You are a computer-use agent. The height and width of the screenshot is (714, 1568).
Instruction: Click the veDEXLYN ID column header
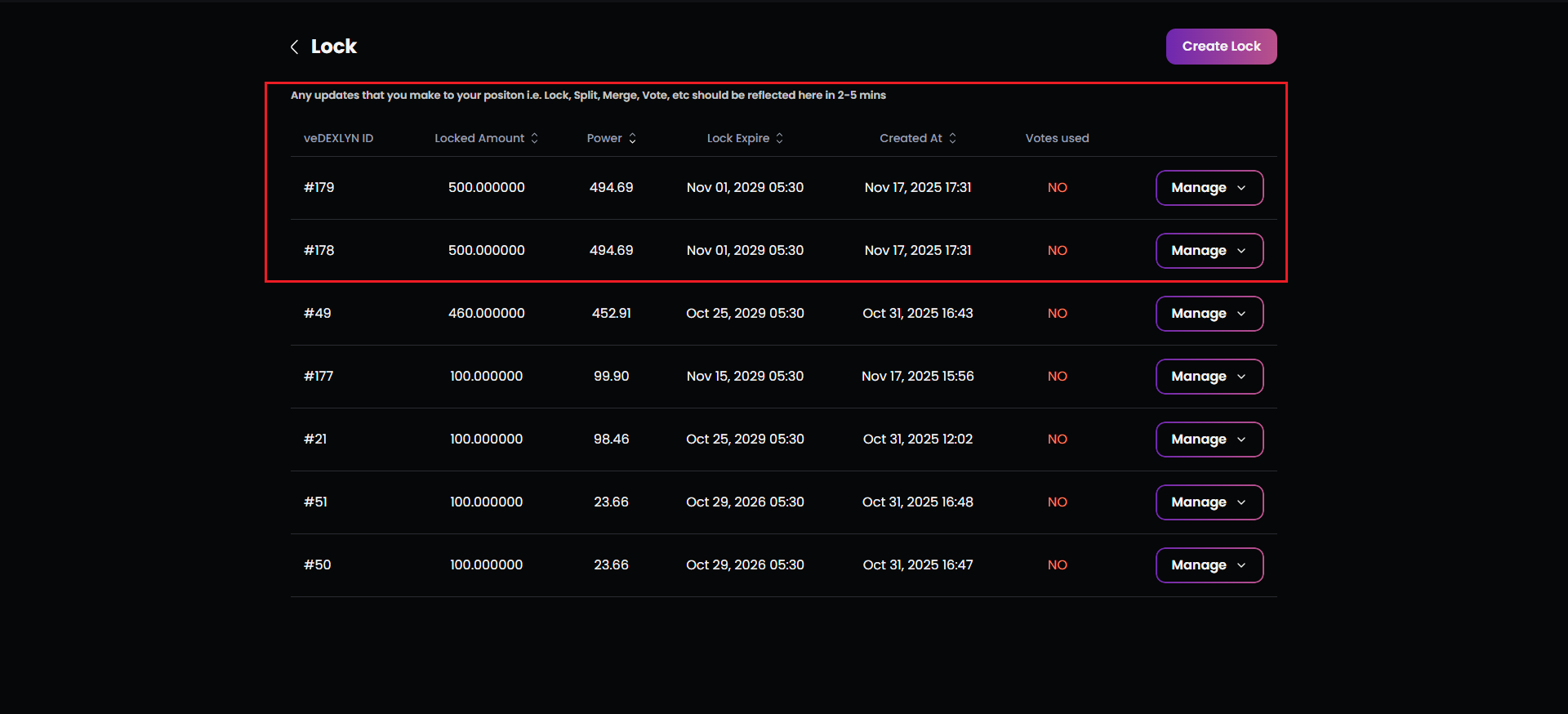[338, 138]
